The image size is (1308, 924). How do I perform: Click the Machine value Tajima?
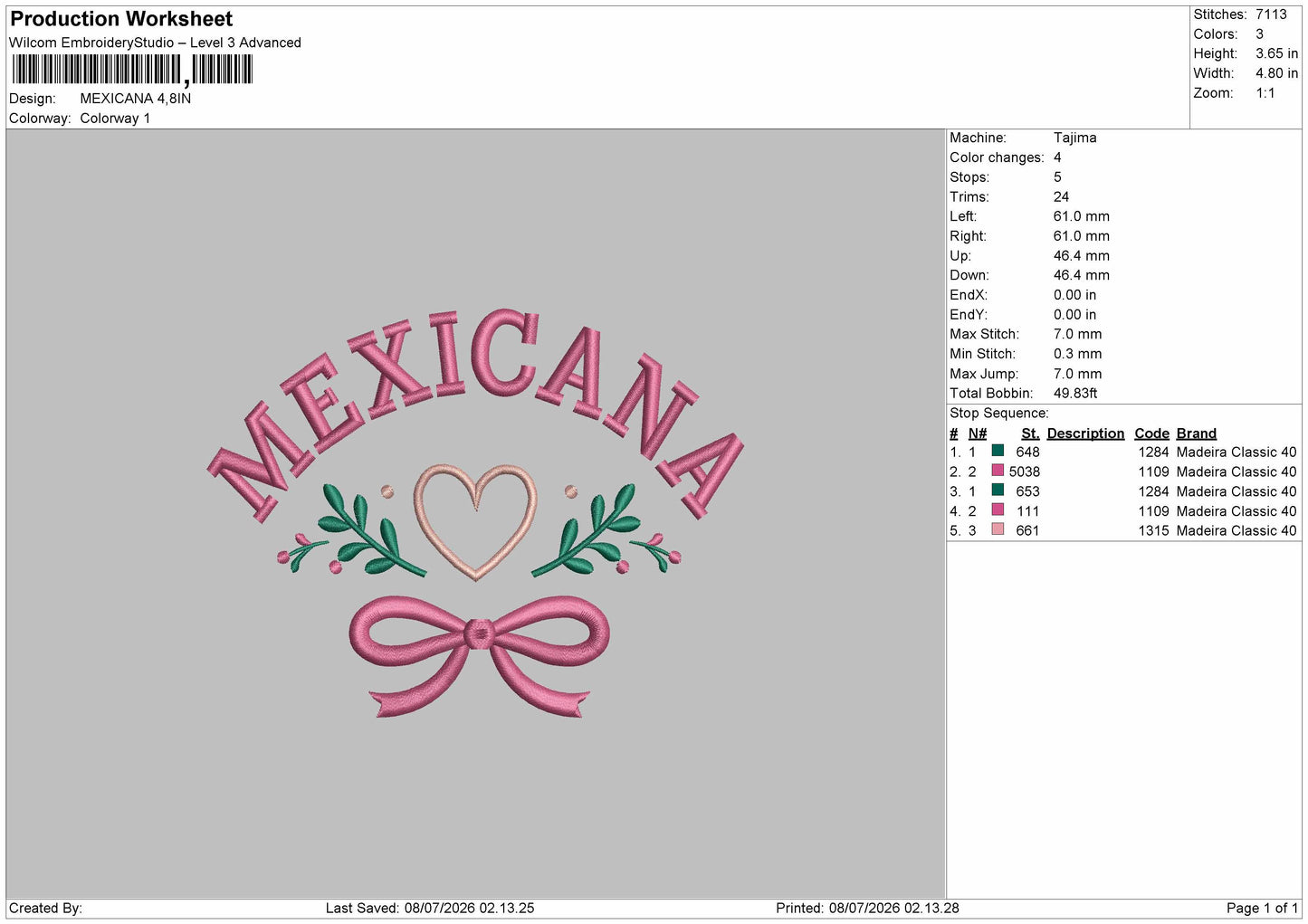pos(1075,138)
